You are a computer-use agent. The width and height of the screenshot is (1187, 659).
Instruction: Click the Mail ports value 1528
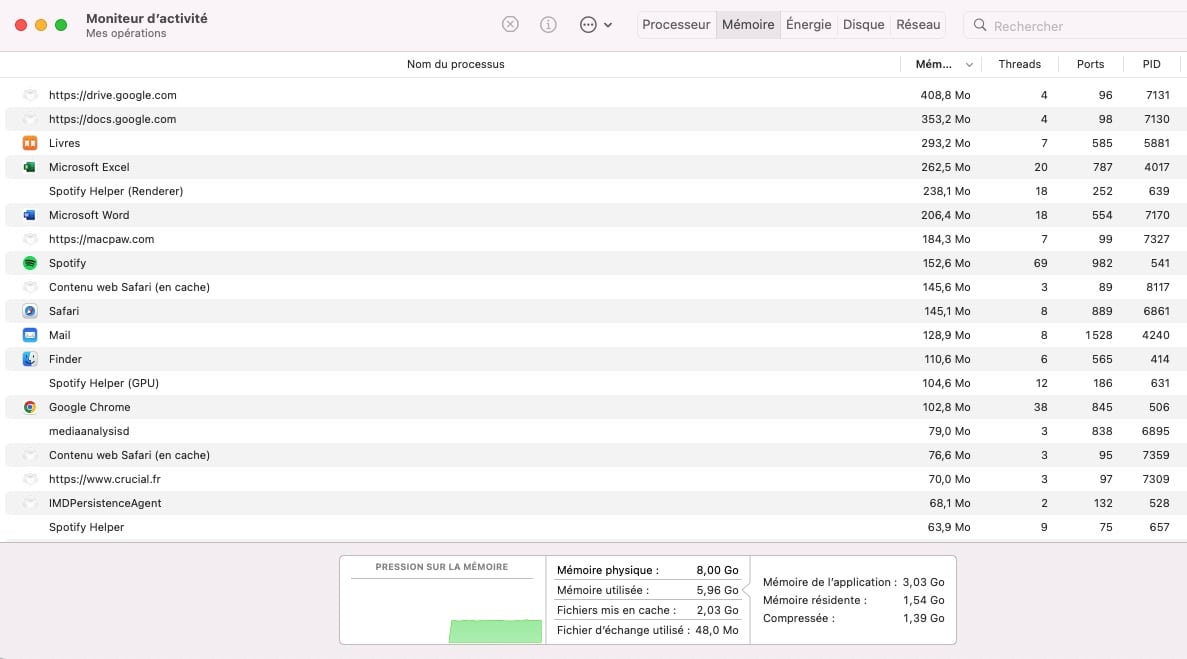click(x=1098, y=335)
